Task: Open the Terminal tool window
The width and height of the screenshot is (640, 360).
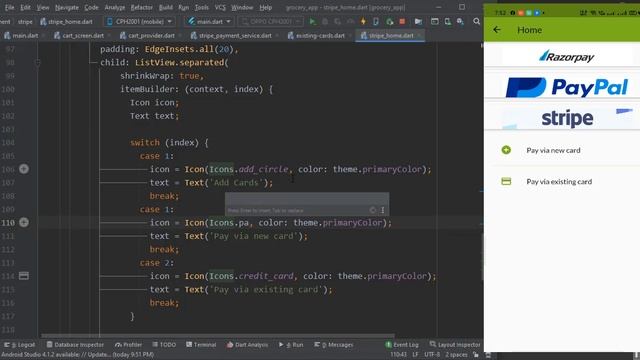Action: pyautogui.click(x=201, y=344)
